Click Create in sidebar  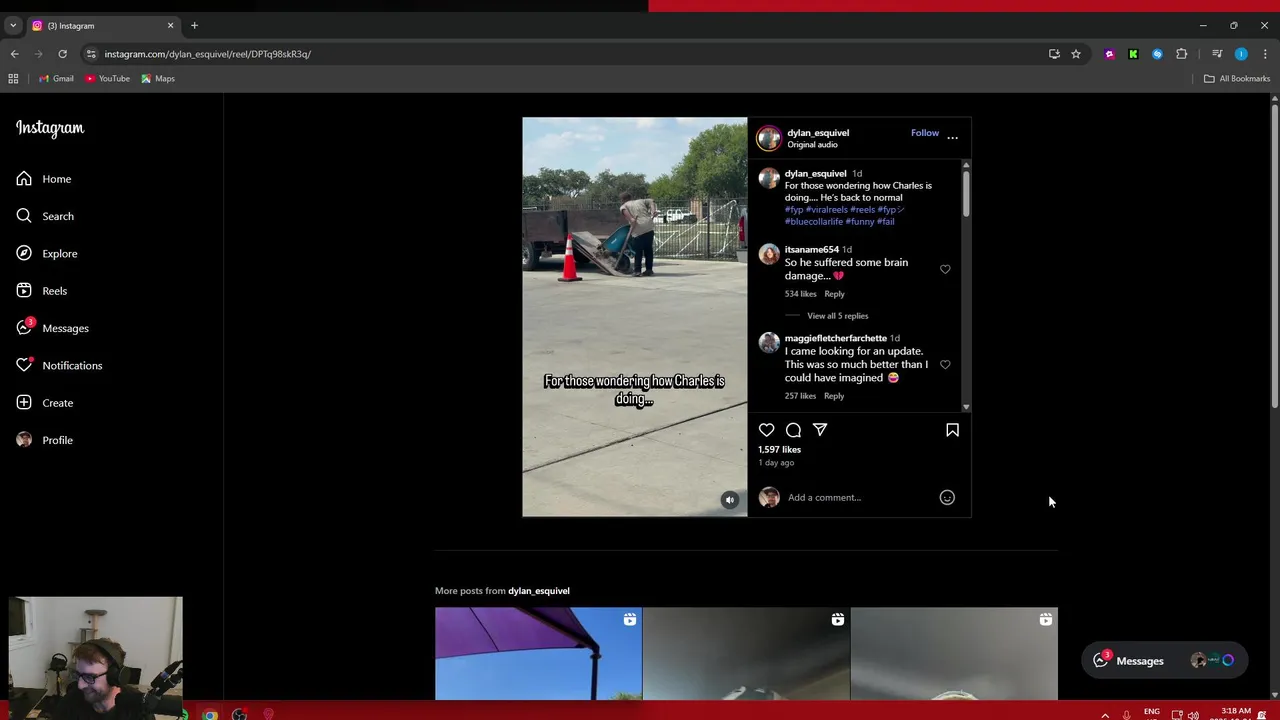tap(45, 403)
